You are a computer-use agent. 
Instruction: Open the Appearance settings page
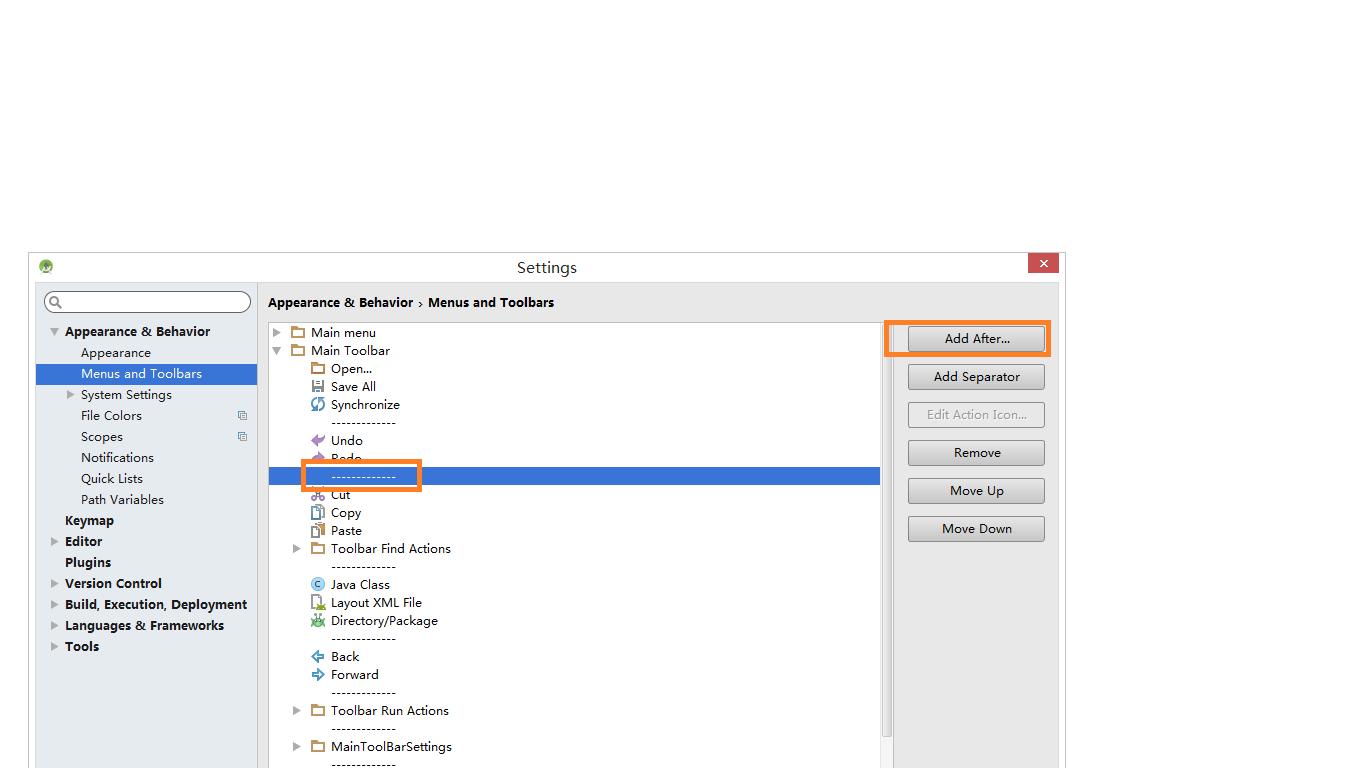[116, 353]
